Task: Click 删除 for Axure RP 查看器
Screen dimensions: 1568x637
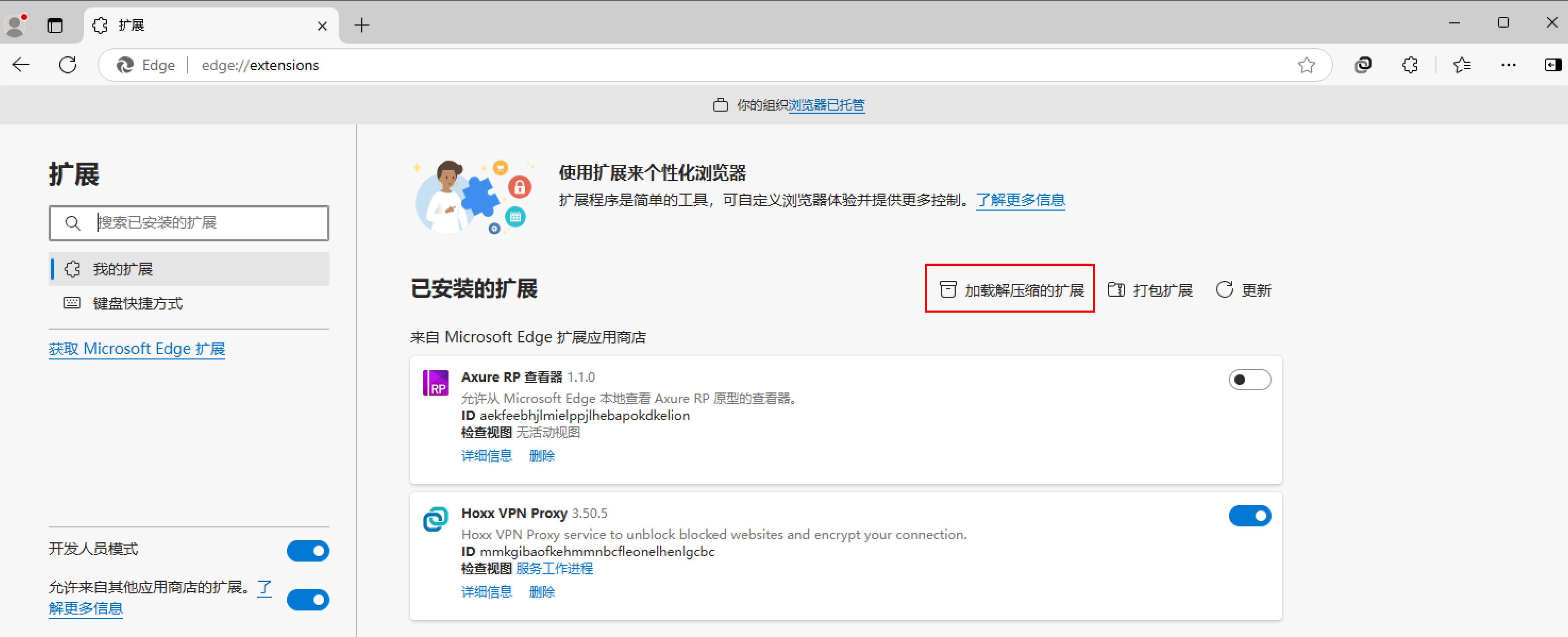Action: tap(542, 456)
